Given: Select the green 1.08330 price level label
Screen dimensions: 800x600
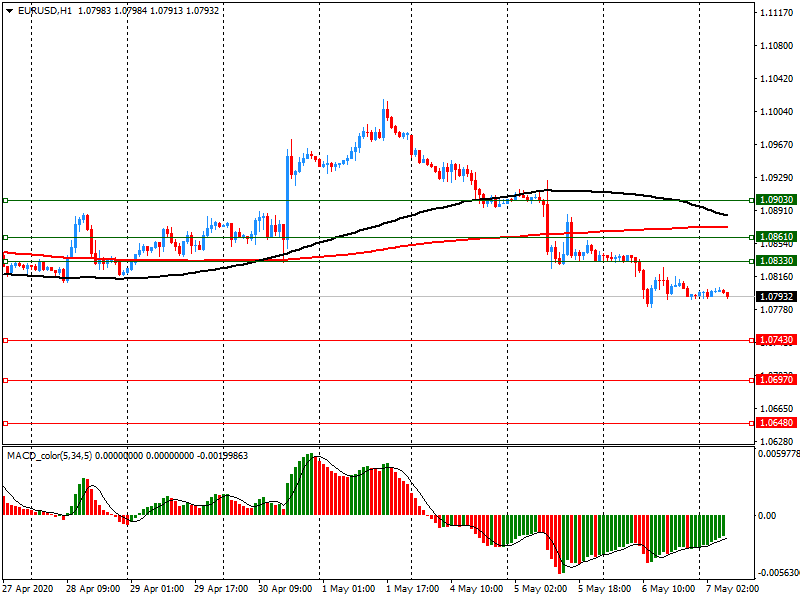Looking at the screenshot, I should pos(776,261).
